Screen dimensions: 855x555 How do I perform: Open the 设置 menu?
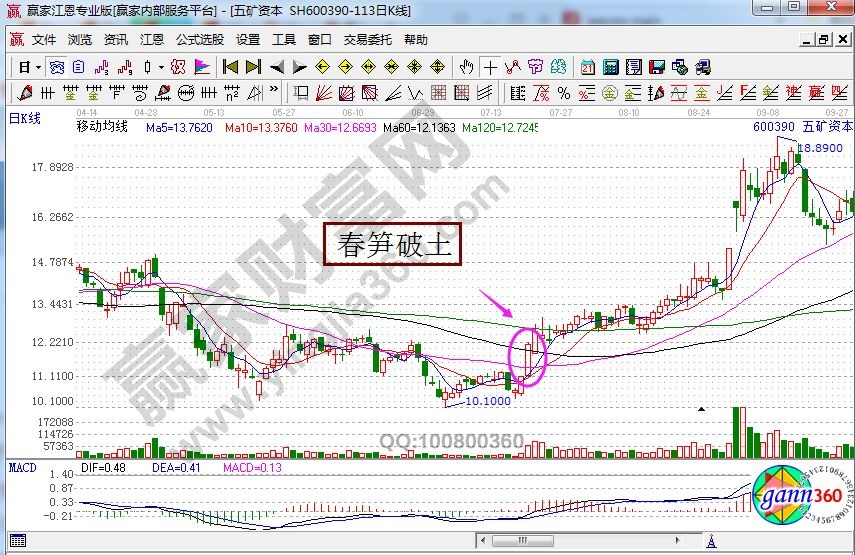click(x=248, y=40)
